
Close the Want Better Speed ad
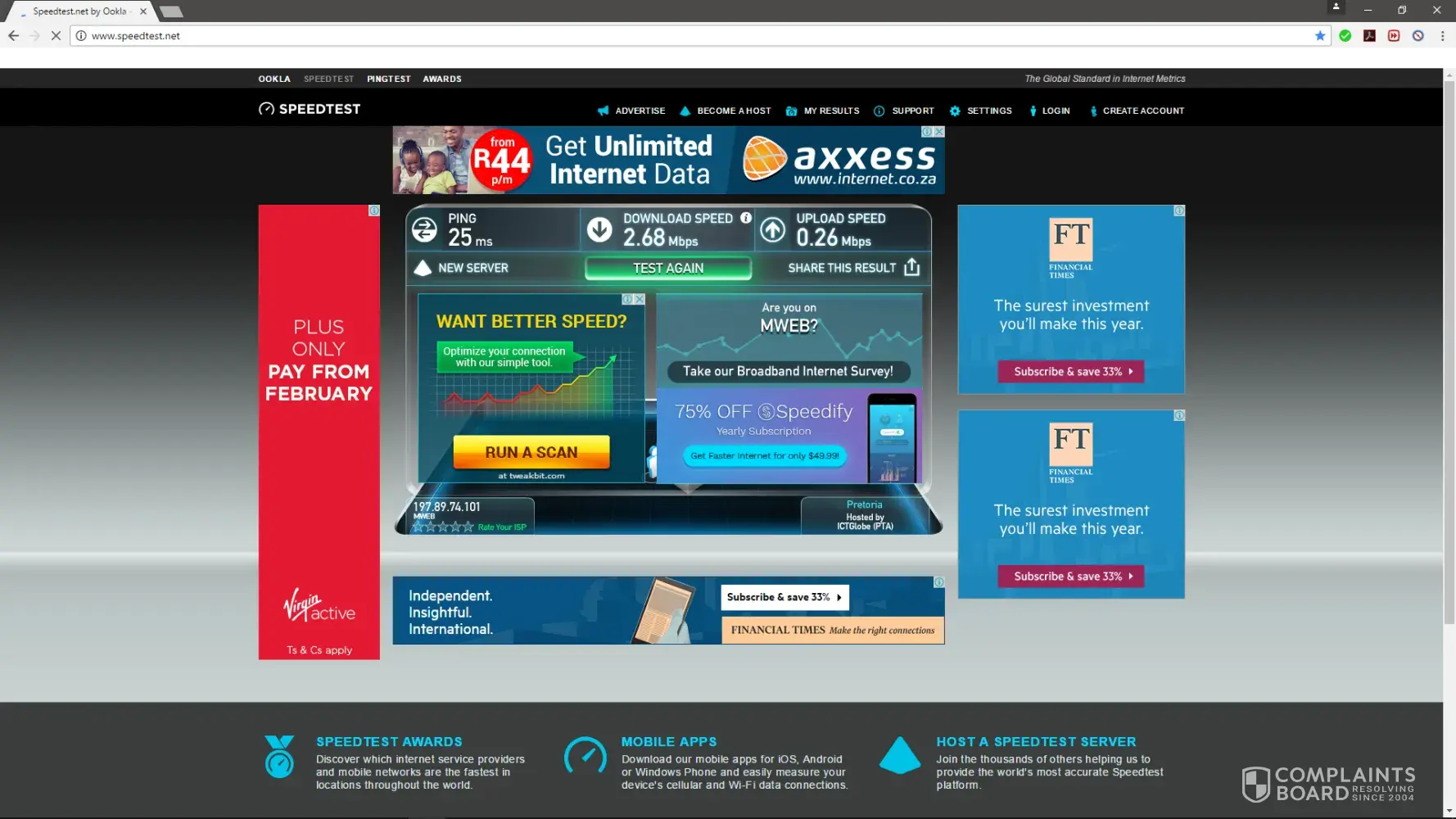tap(640, 300)
